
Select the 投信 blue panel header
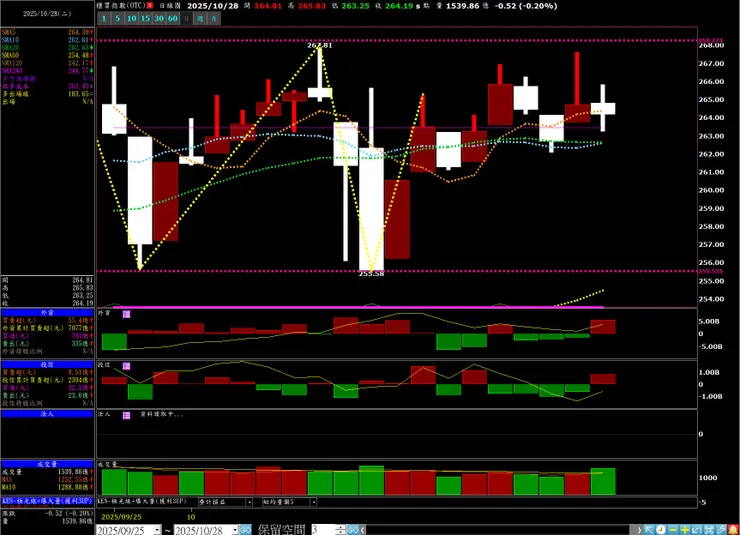point(47,365)
